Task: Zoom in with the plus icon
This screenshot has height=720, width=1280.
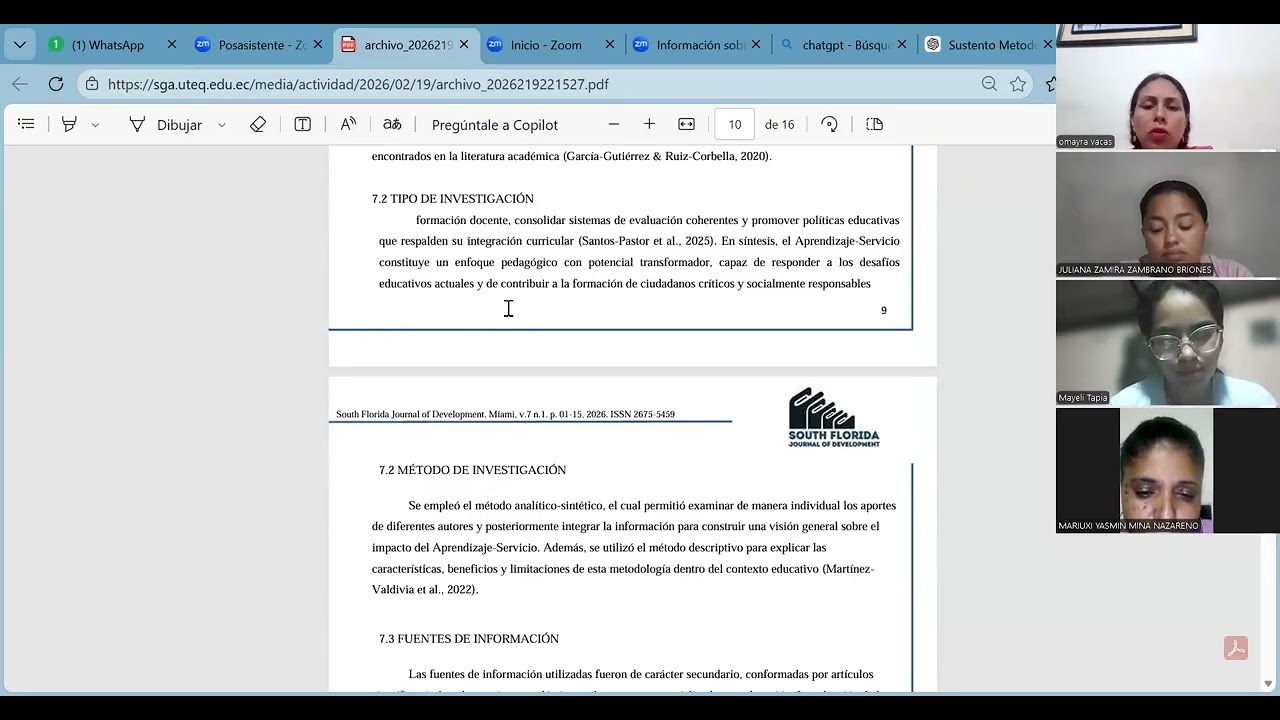Action: coord(649,124)
